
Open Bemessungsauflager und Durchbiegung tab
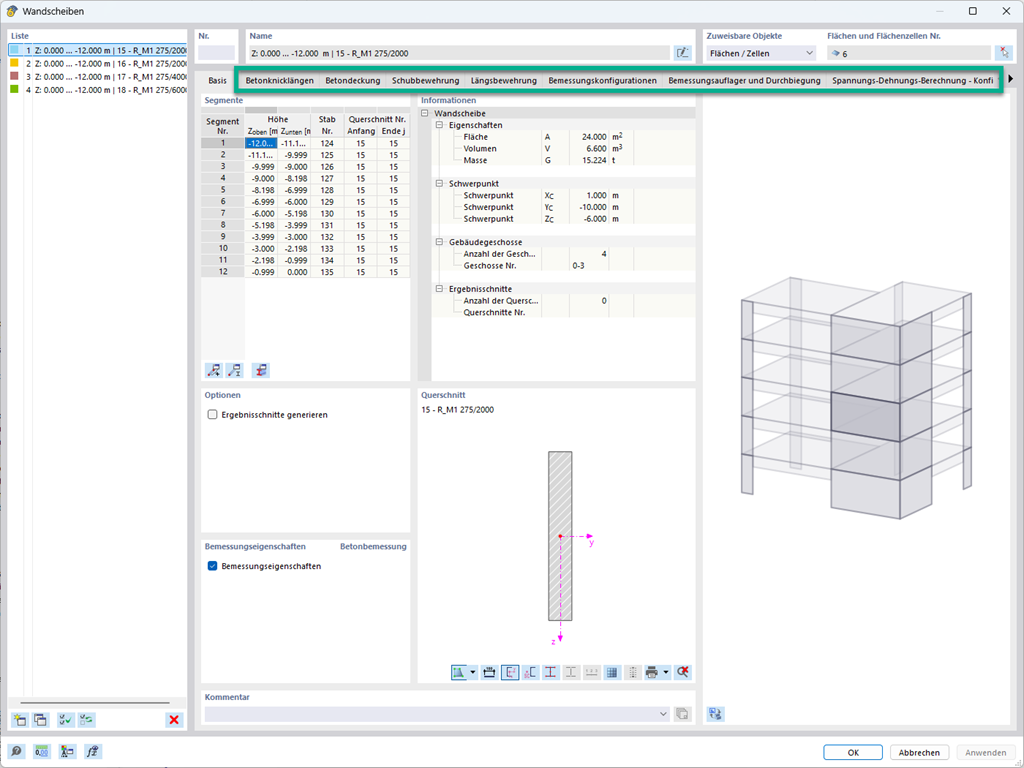pos(744,80)
